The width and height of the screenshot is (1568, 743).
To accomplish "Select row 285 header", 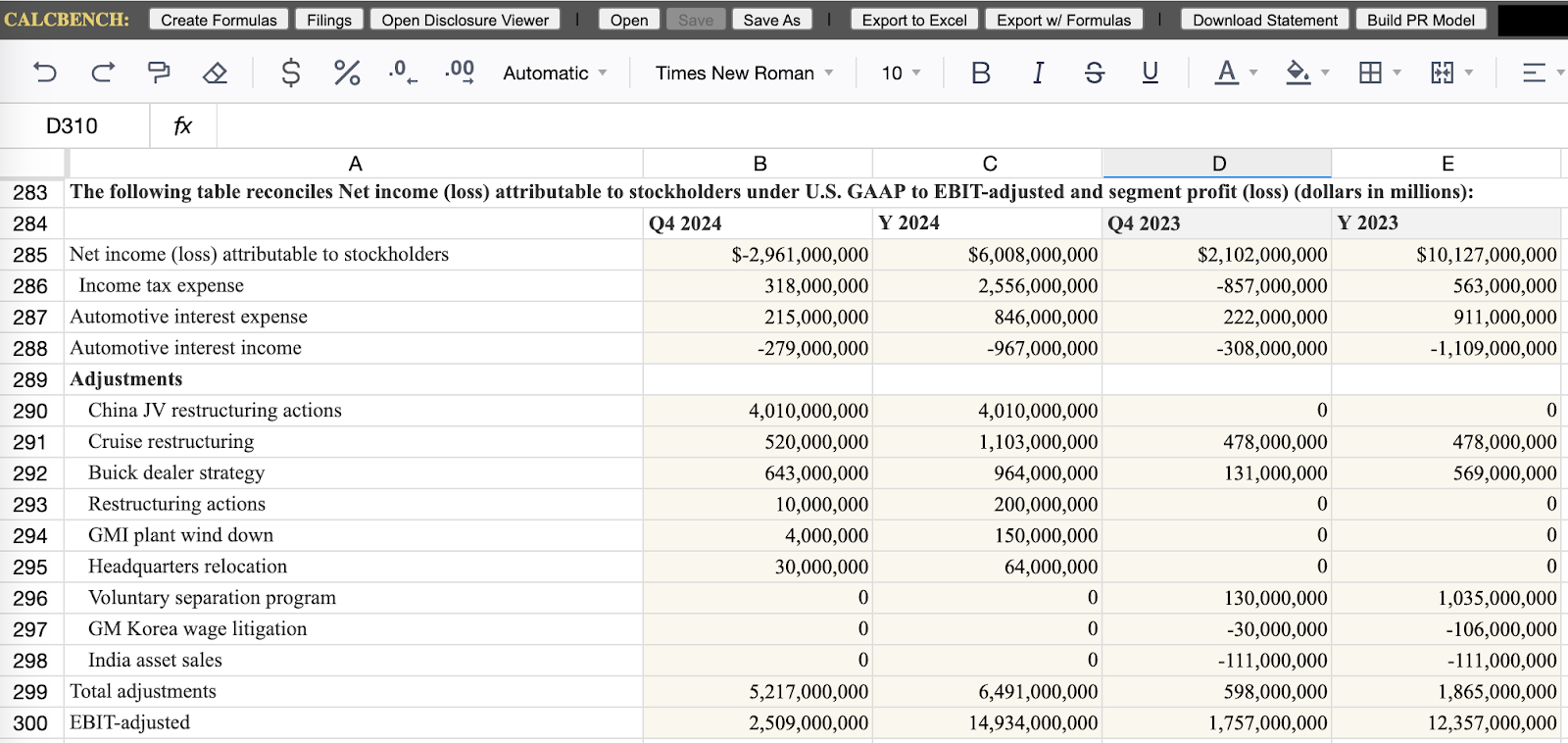I will click(30, 255).
